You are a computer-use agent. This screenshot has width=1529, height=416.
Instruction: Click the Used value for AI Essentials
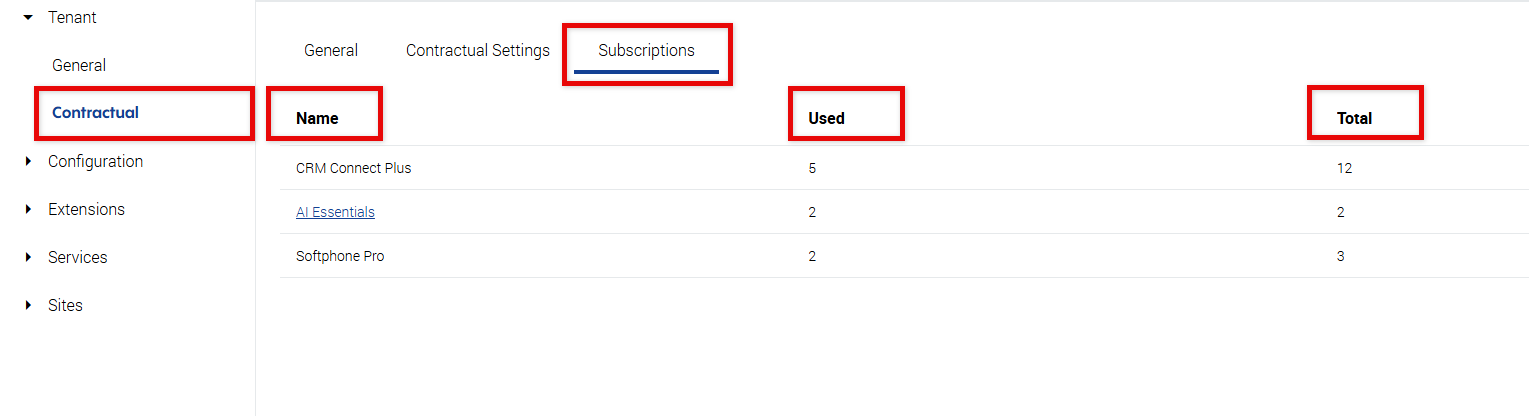click(x=812, y=212)
